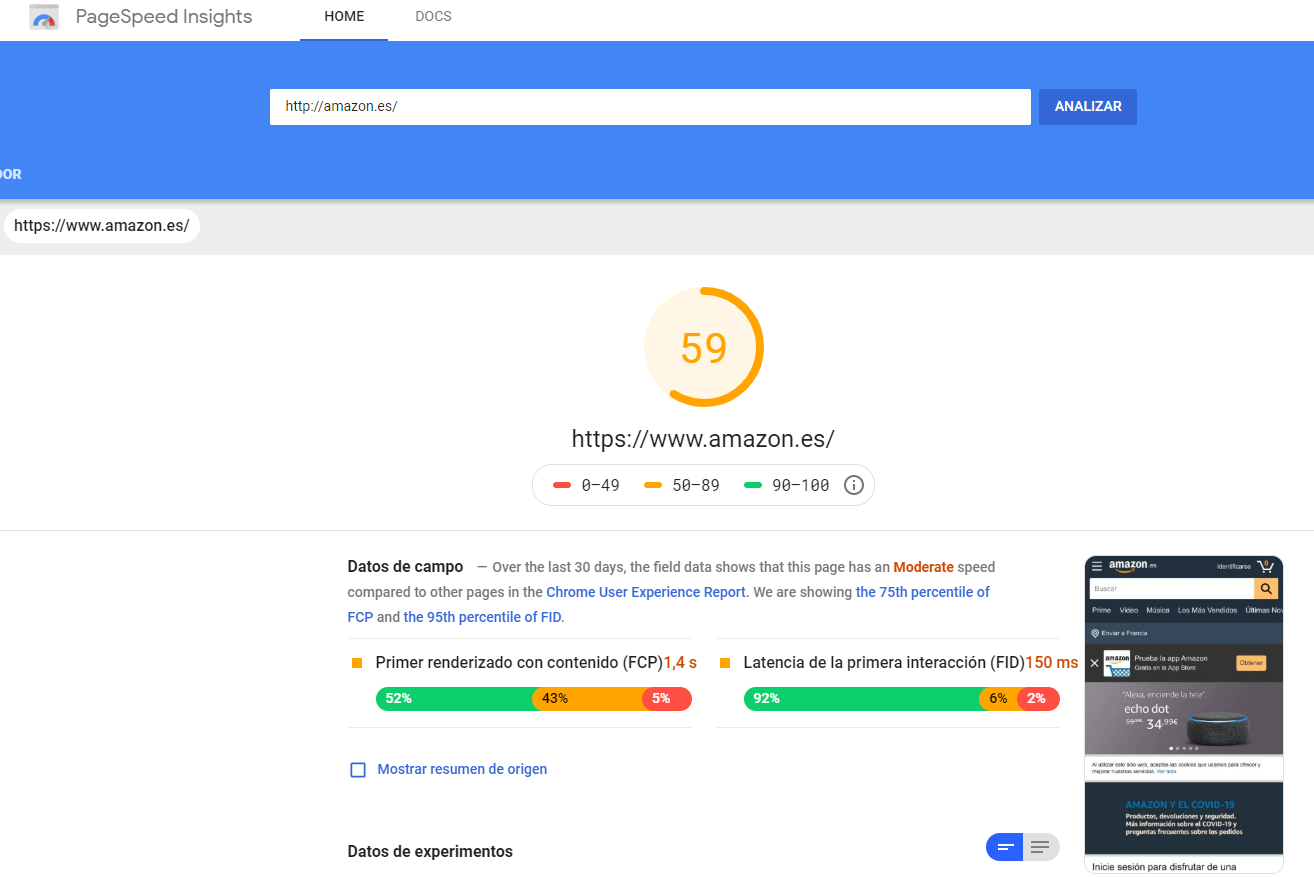Click the orange FCP square indicator

356,662
